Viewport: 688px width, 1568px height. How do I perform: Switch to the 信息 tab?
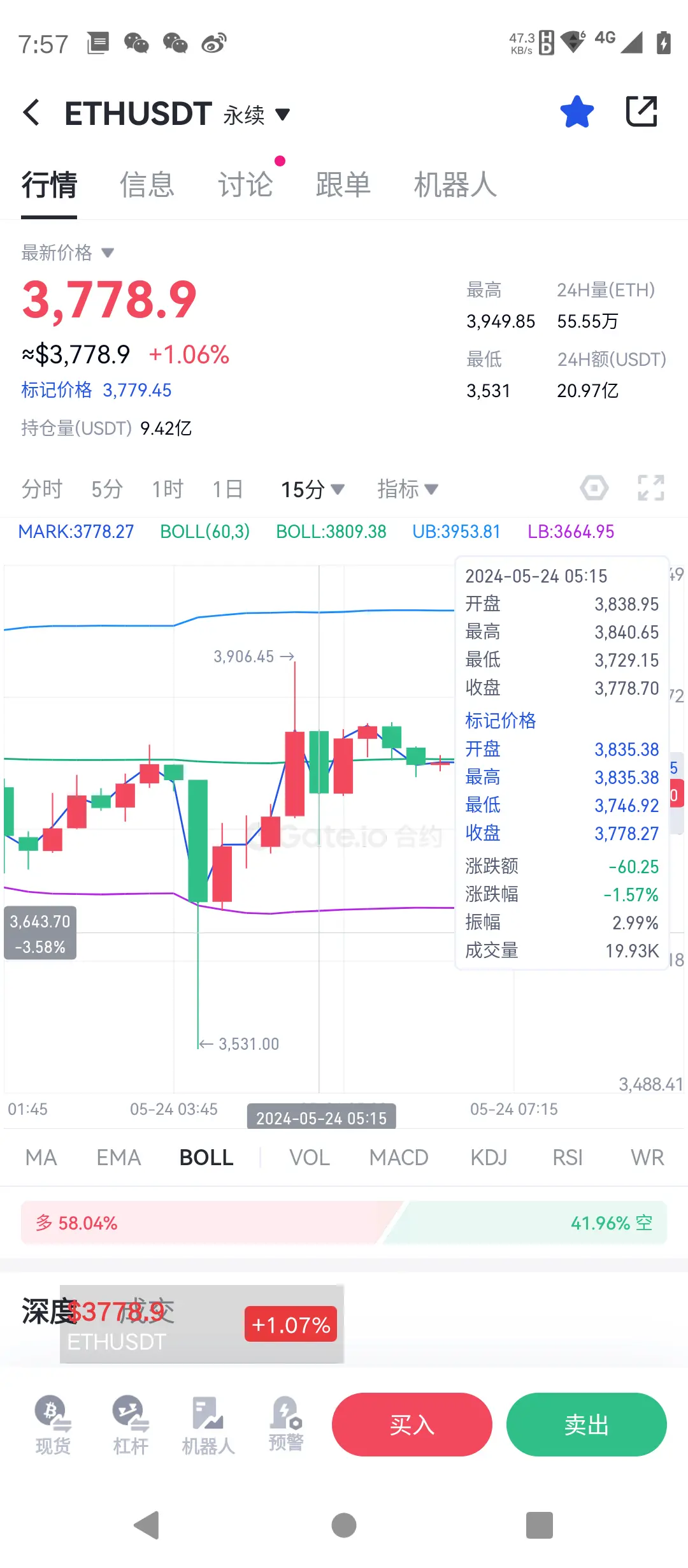click(x=147, y=185)
